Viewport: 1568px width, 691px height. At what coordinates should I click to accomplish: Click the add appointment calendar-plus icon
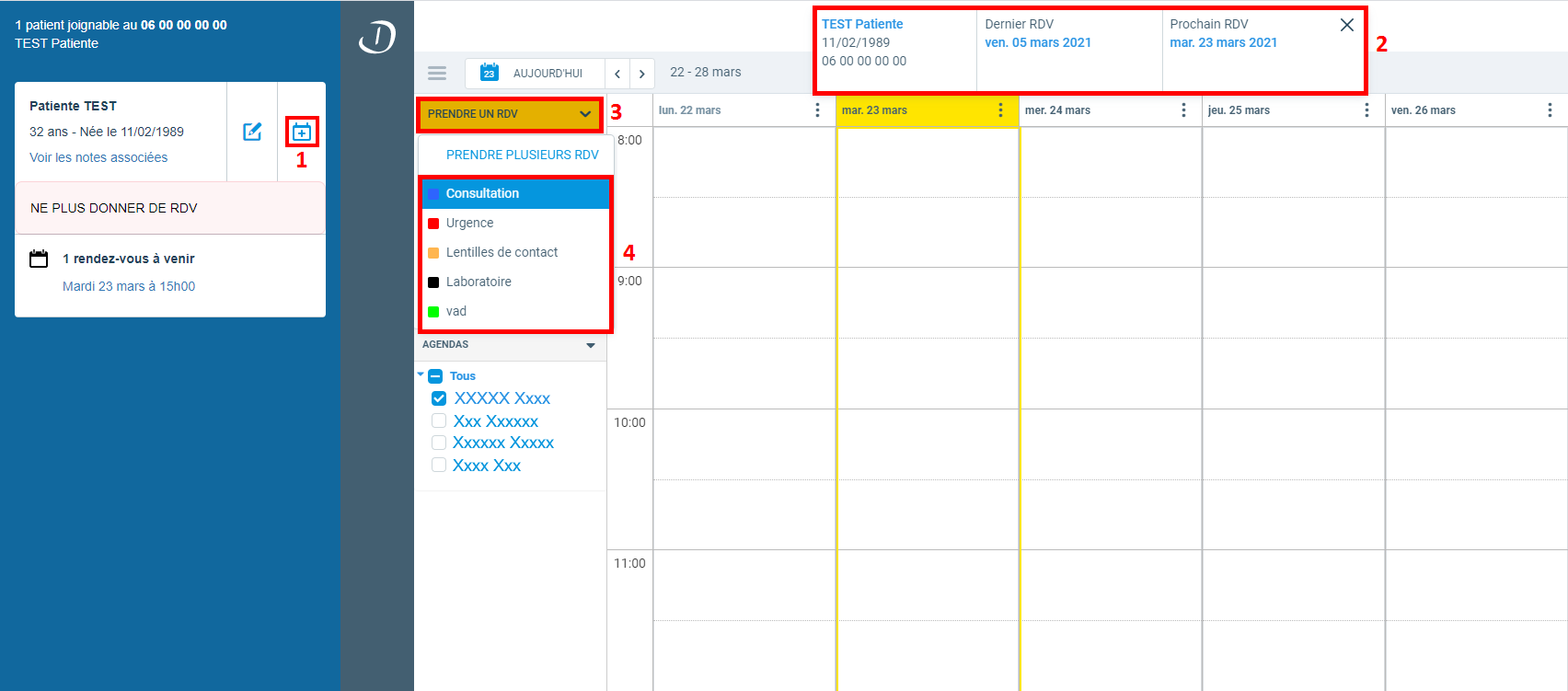point(302,132)
